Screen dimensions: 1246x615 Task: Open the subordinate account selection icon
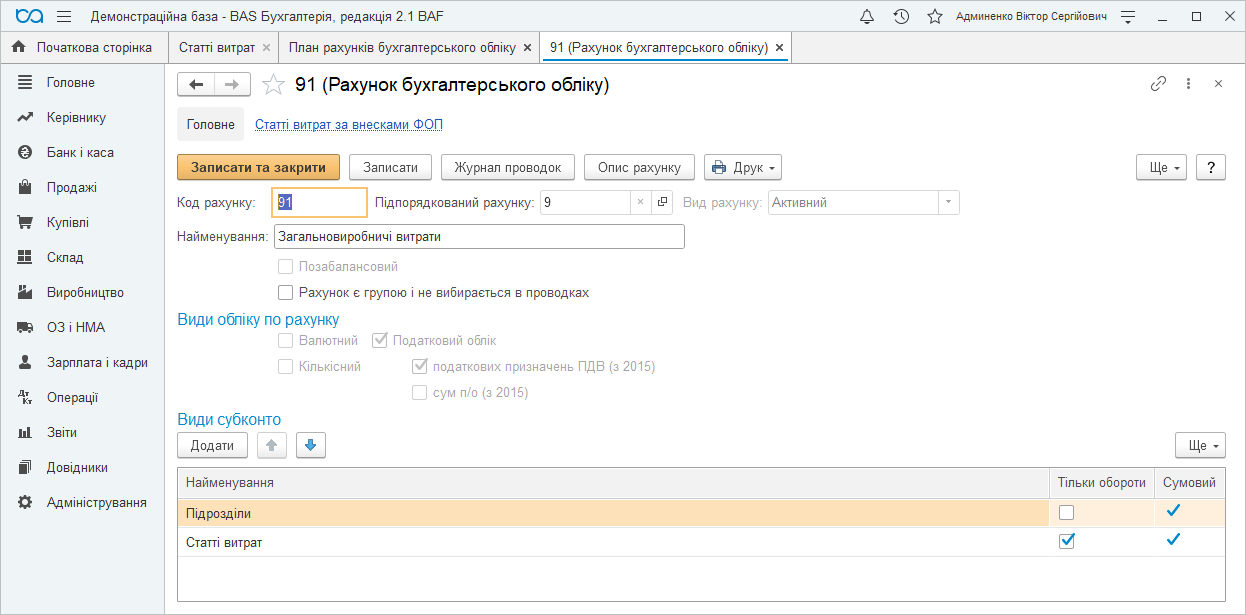point(662,202)
